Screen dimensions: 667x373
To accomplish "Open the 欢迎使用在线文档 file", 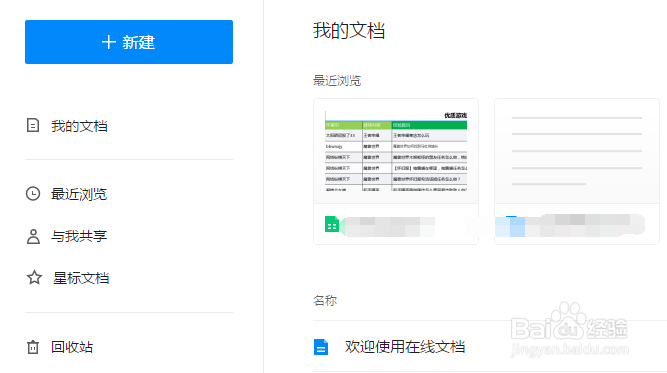I will (405, 347).
